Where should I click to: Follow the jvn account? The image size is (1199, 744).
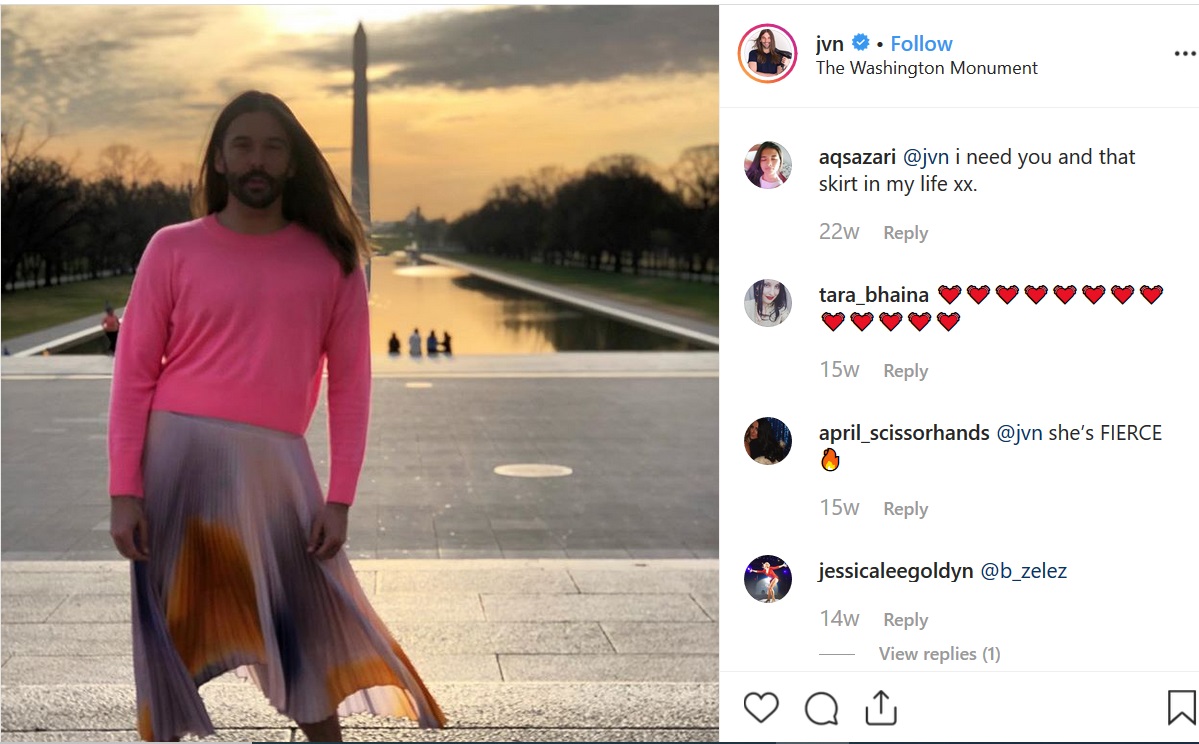(921, 43)
